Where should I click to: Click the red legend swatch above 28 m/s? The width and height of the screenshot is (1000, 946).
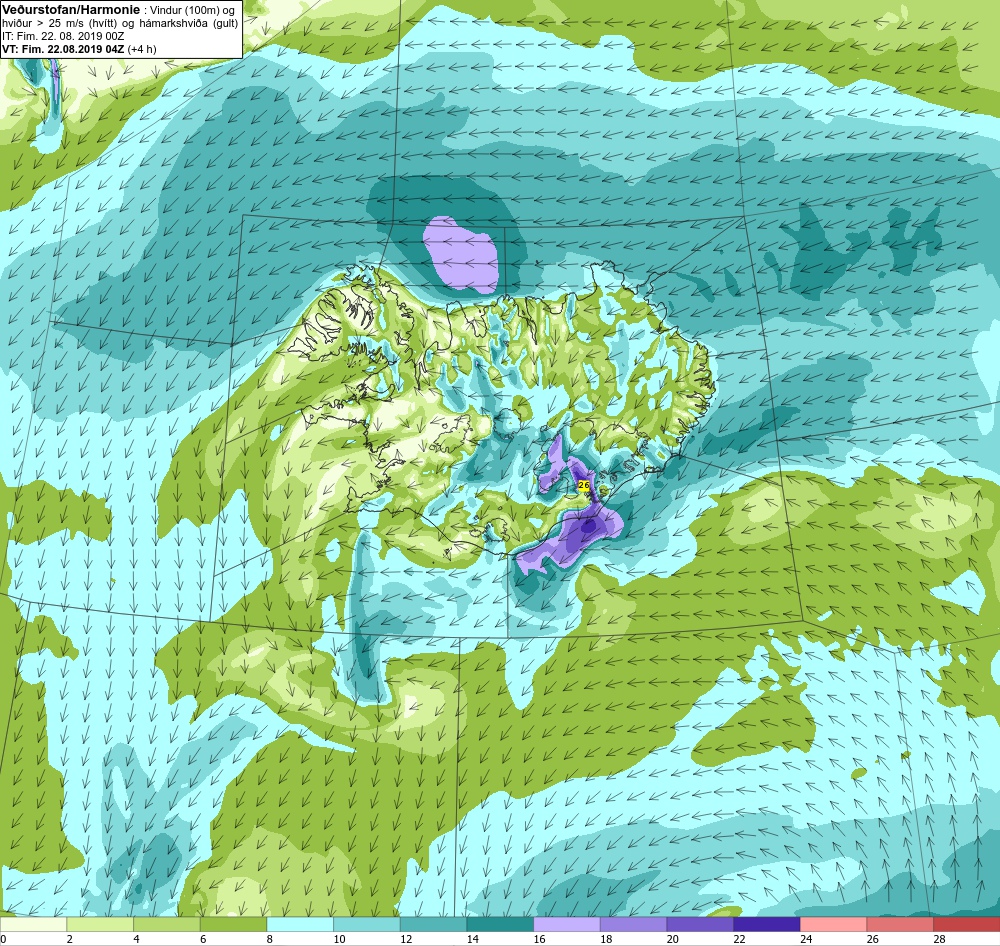pos(966,924)
